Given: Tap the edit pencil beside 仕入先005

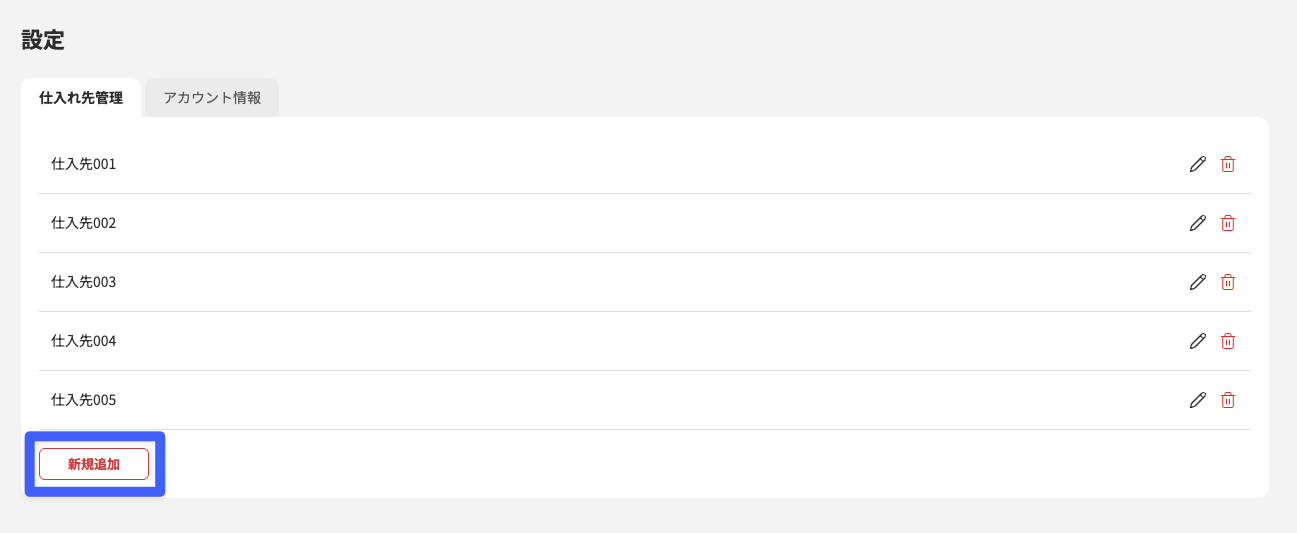Looking at the screenshot, I should 1197,400.
